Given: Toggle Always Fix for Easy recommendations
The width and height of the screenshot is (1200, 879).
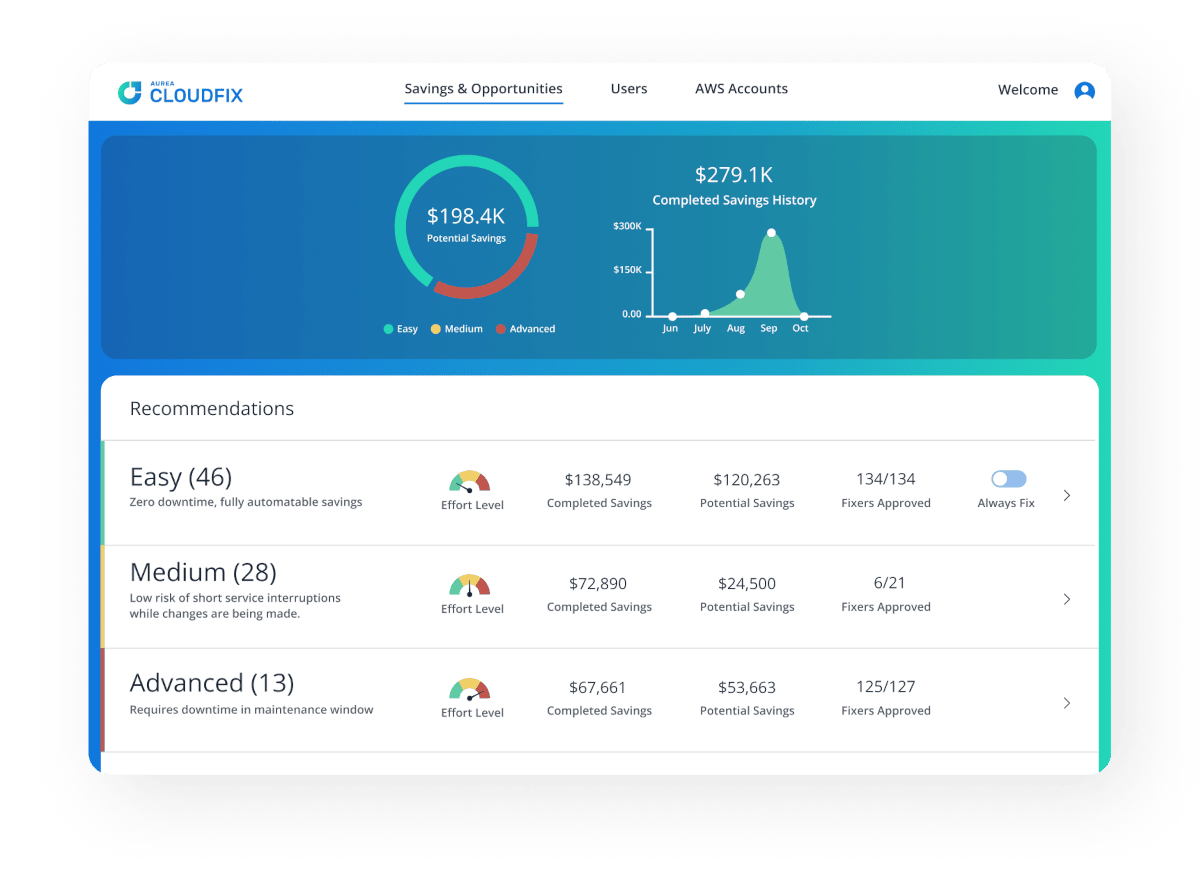Looking at the screenshot, I should (x=1007, y=478).
